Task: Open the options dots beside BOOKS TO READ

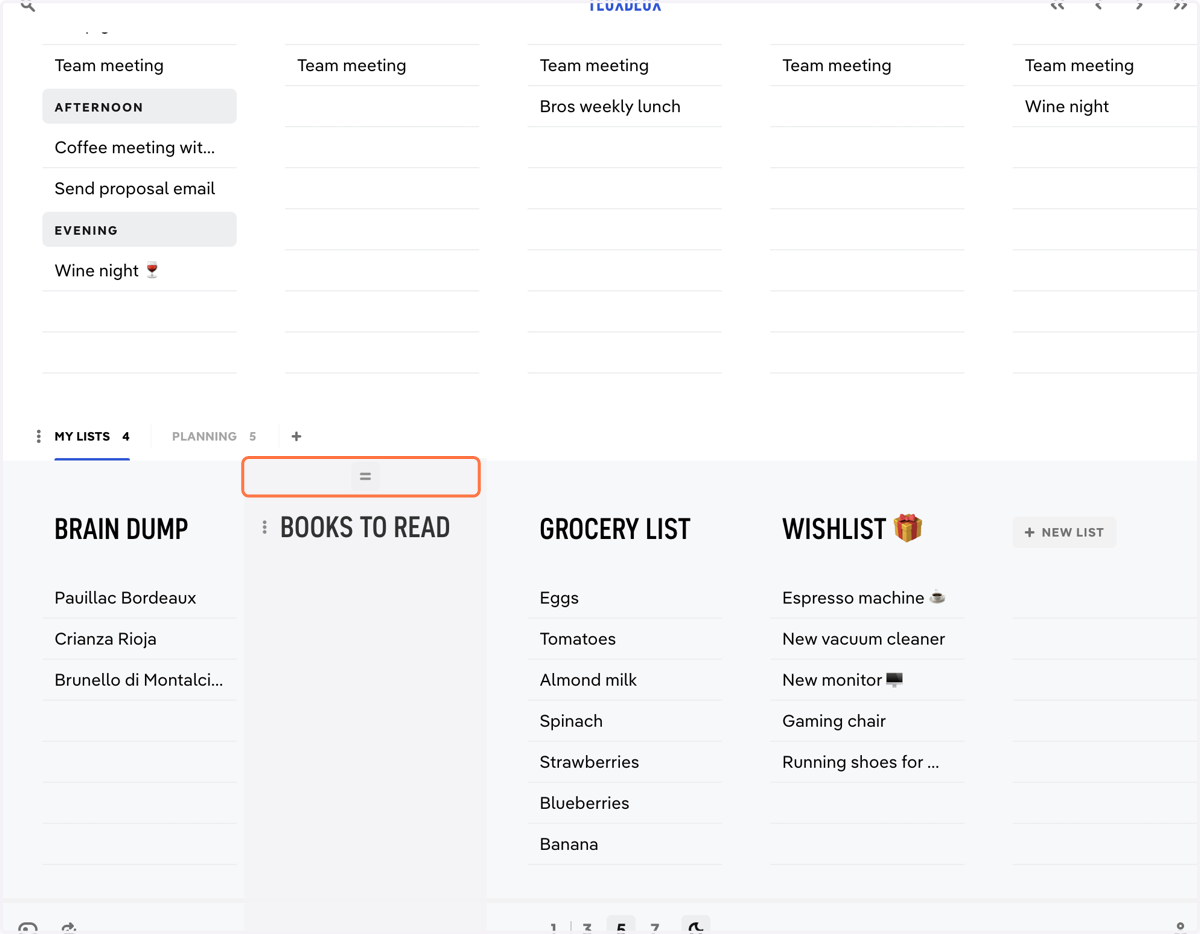Action: (264, 528)
